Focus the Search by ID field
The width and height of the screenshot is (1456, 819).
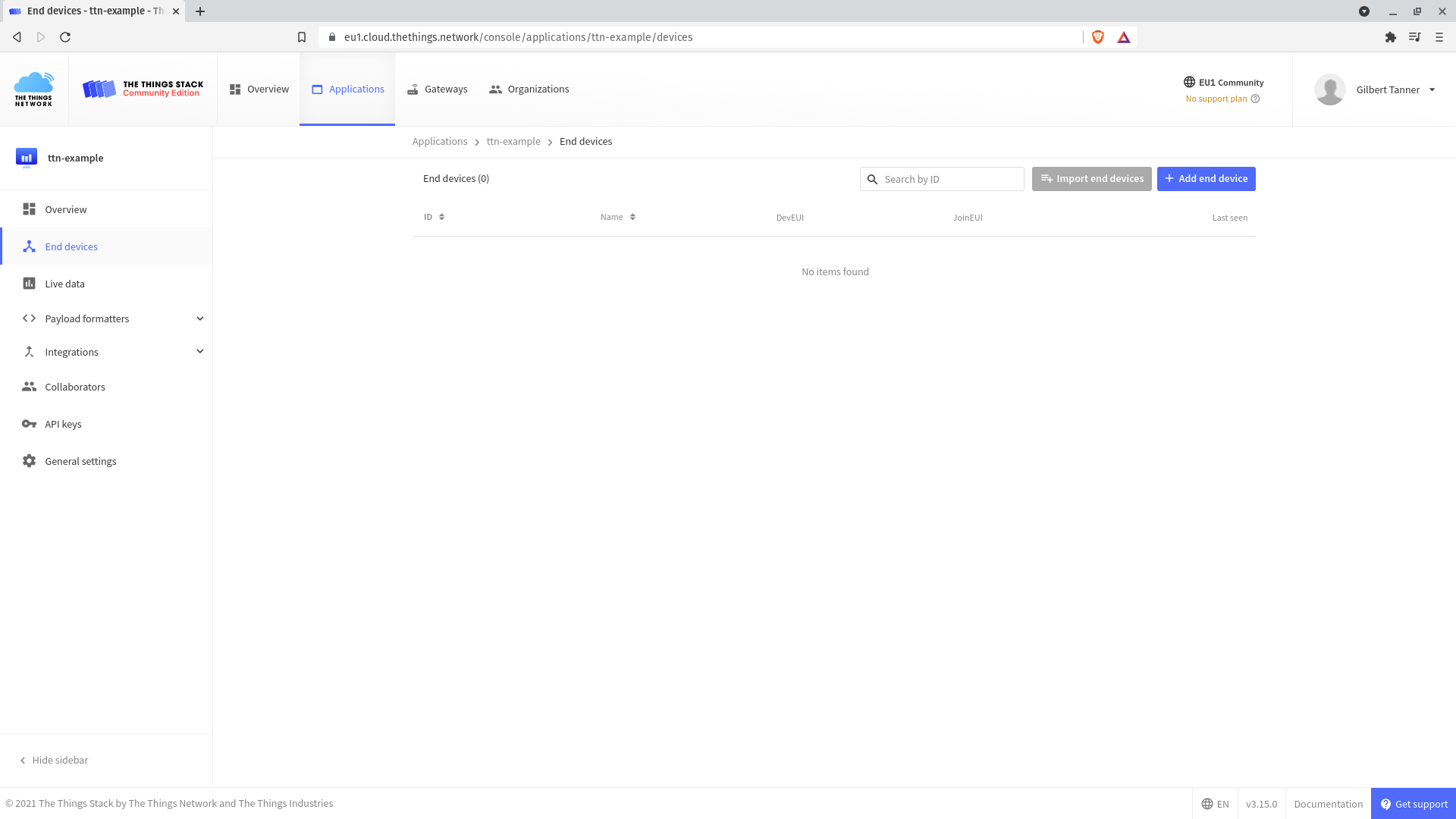click(x=949, y=180)
